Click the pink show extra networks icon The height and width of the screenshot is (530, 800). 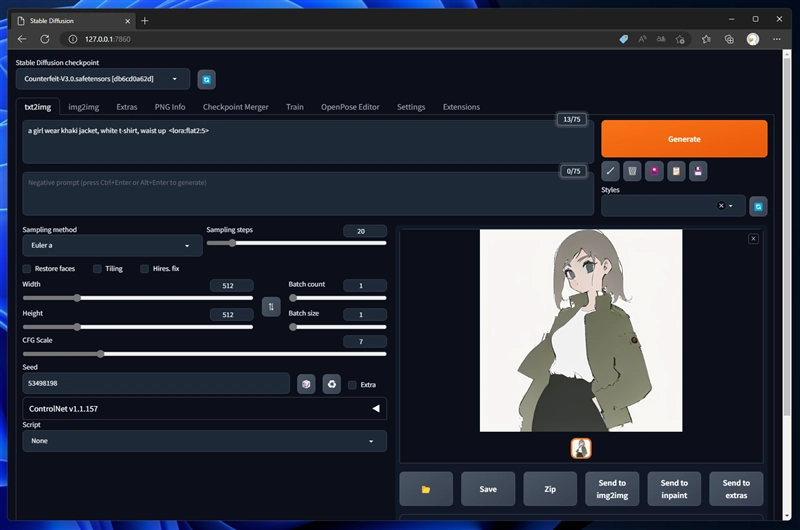[654, 171]
